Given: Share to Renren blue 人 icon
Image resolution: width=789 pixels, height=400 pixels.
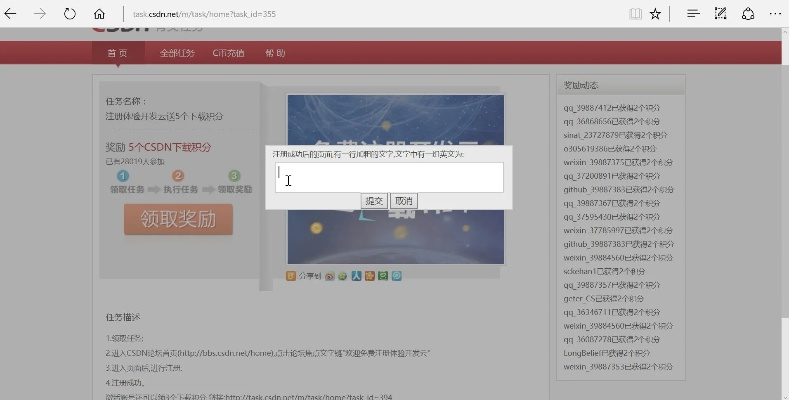Looking at the screenshot, I should point(356,276).
